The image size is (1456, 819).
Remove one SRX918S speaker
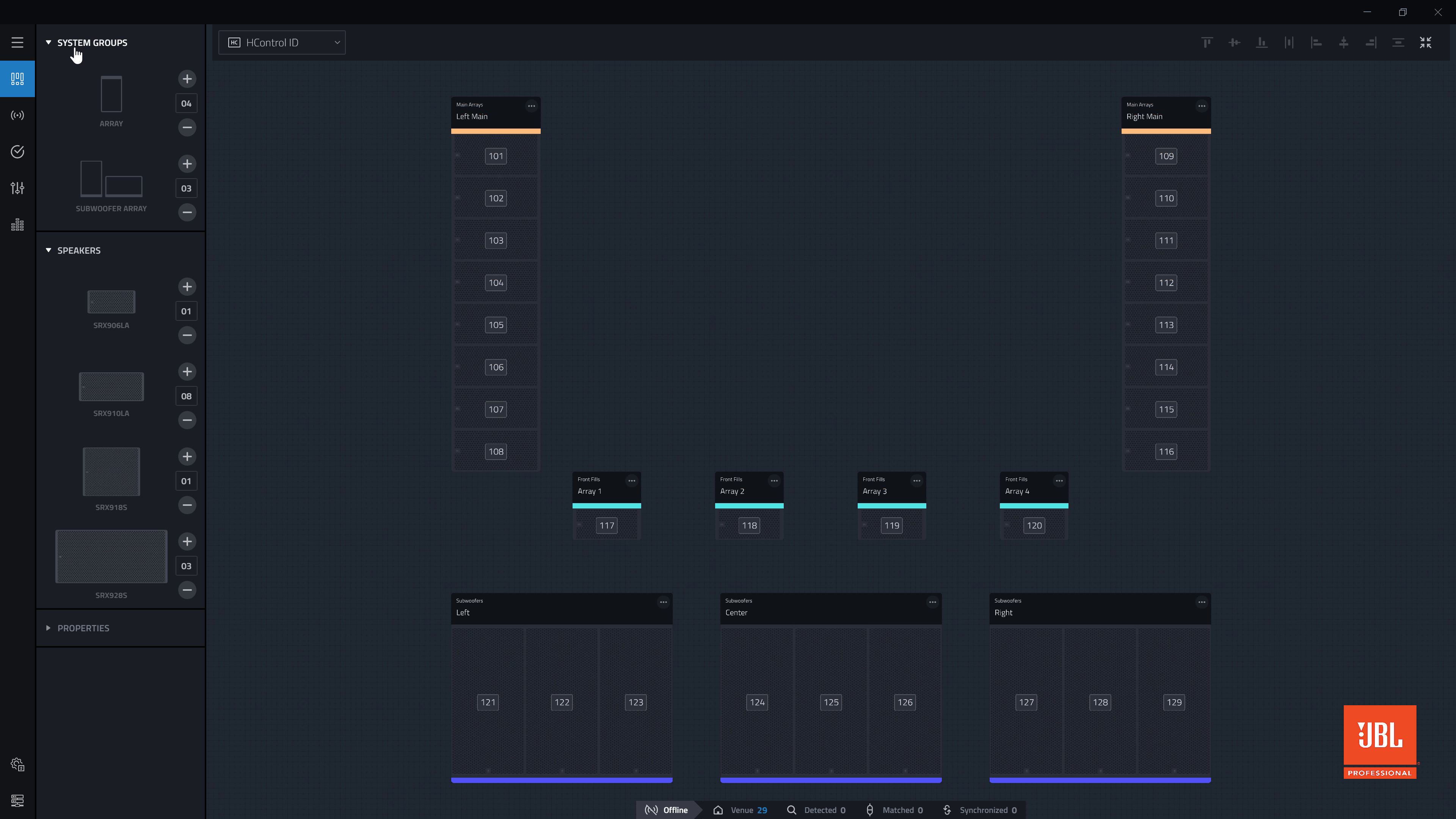click(x=187, y=505)
